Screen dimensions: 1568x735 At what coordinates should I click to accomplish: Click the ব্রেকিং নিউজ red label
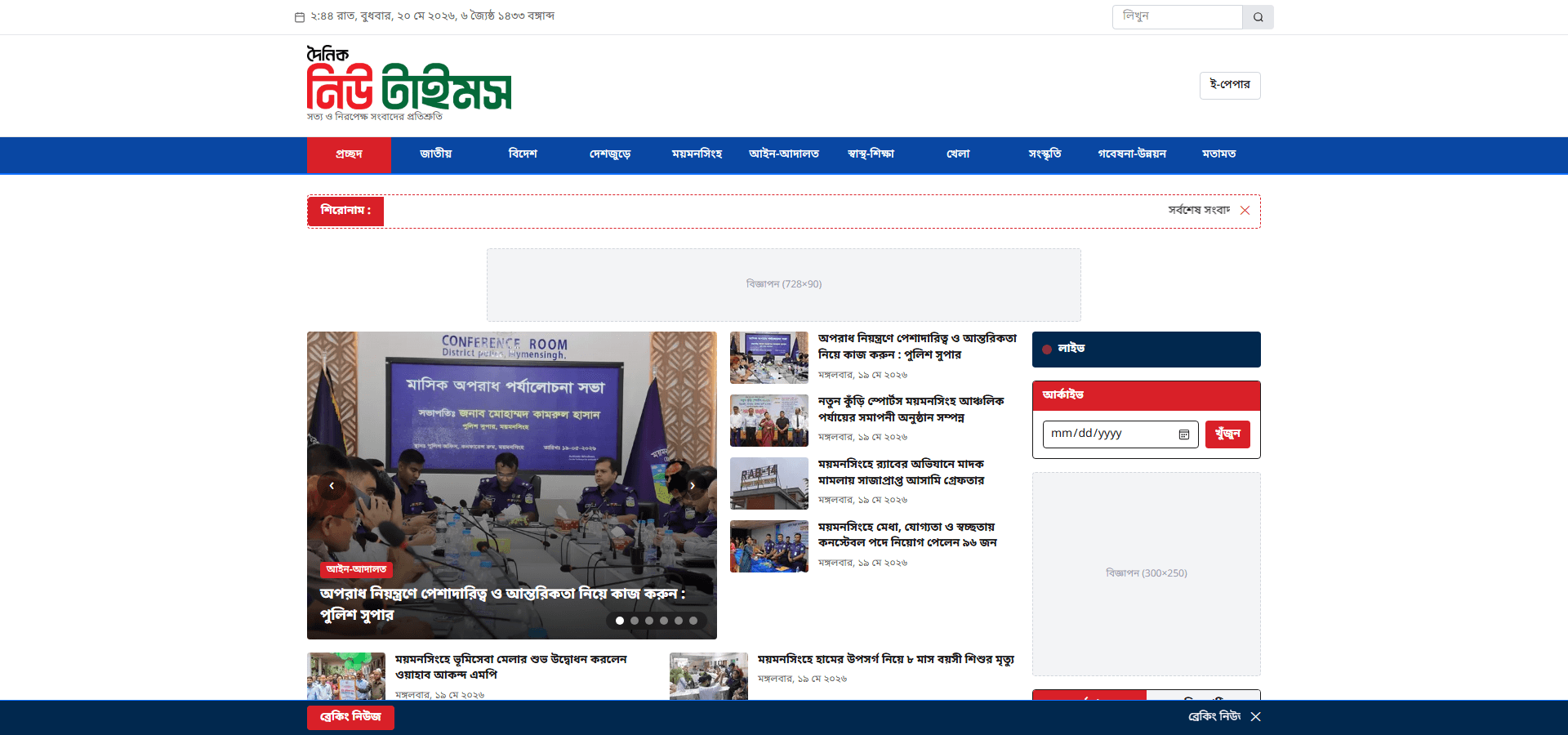[350, 717]
